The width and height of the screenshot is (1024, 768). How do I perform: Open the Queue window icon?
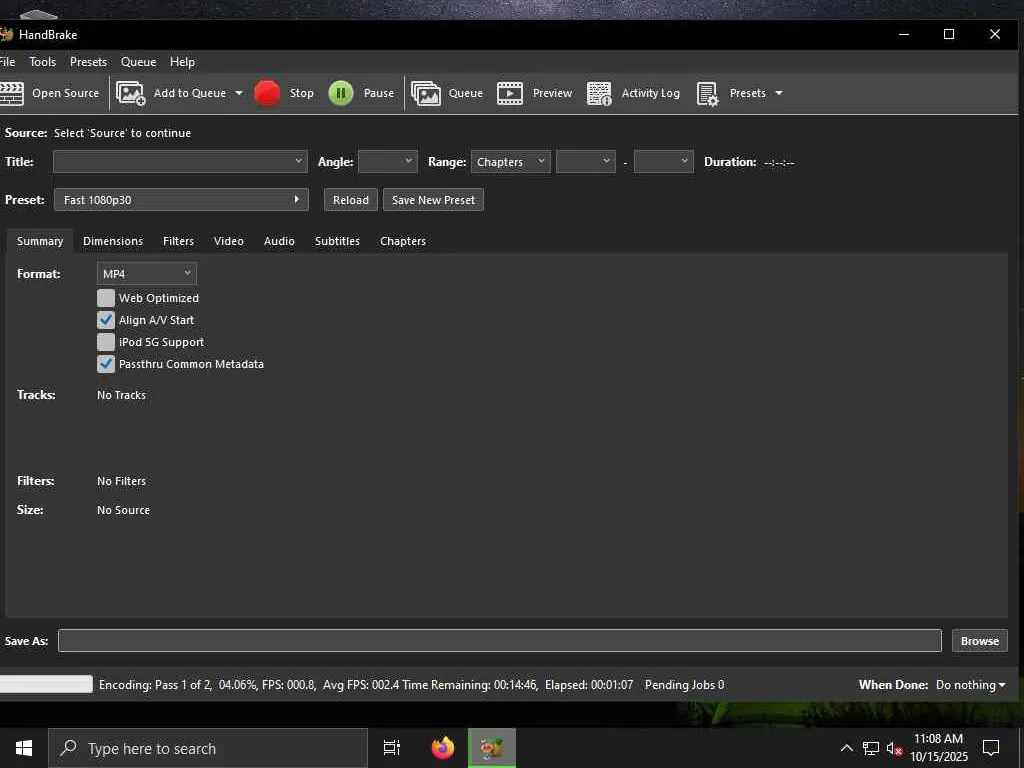[x=426, y=93]
